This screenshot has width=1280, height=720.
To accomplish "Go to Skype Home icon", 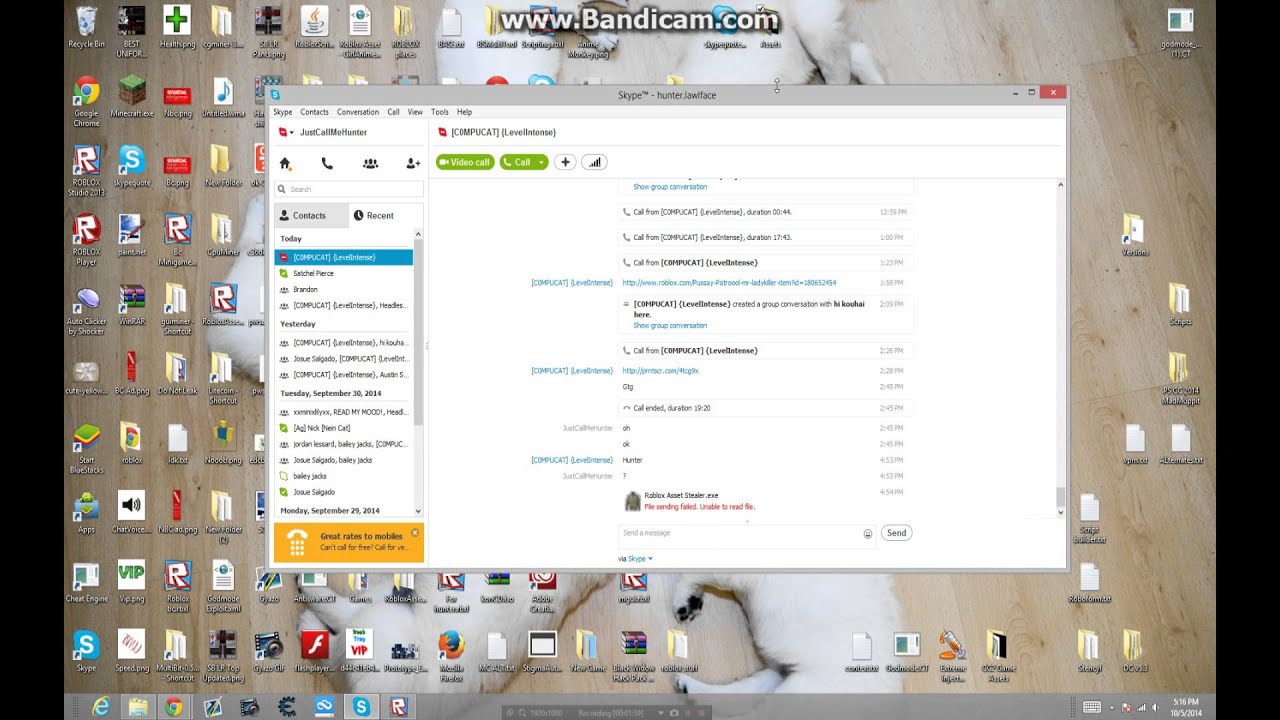I will tap(285, 163).
